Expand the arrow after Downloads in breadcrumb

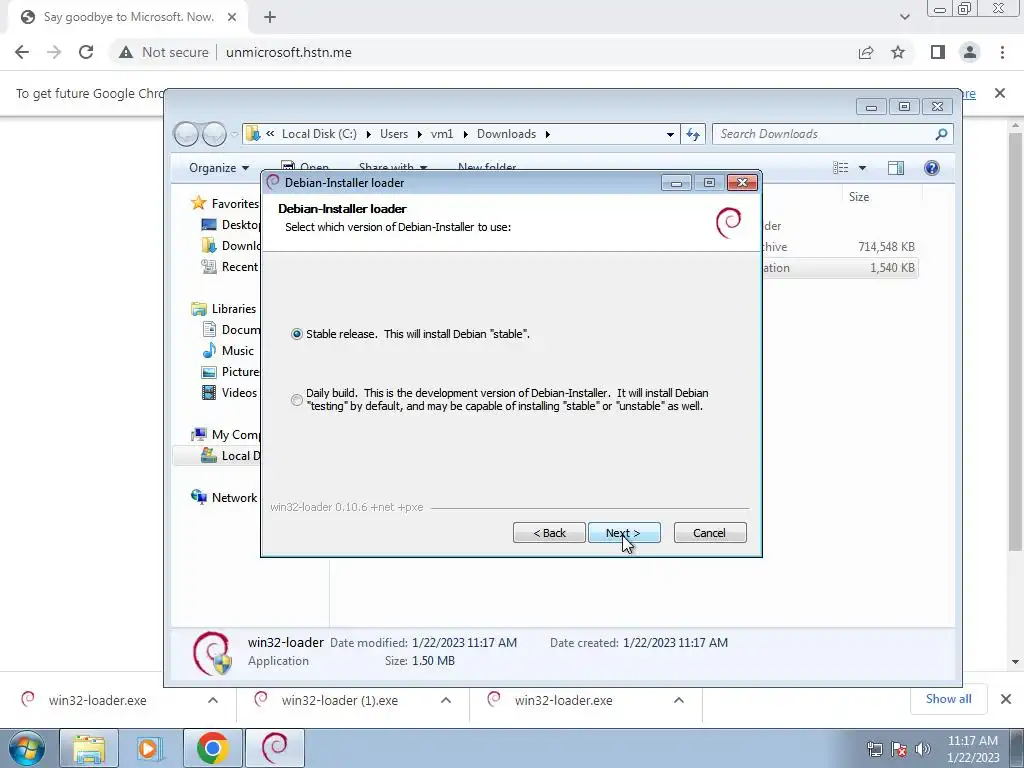pos(547,135)
